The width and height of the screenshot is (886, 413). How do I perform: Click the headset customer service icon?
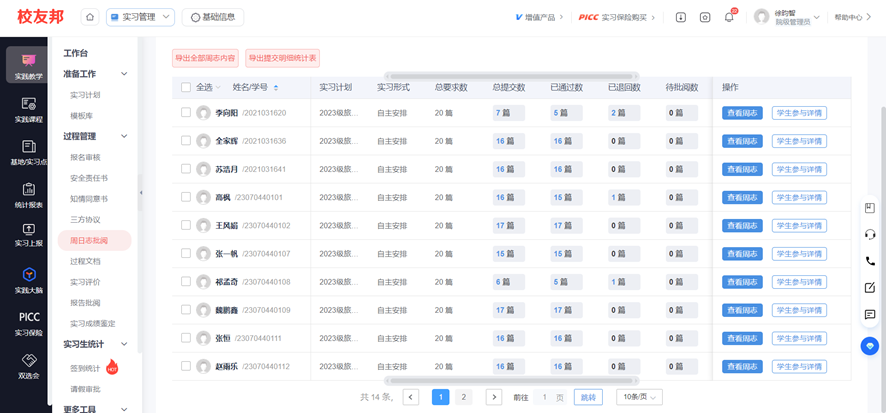(869, 235)
